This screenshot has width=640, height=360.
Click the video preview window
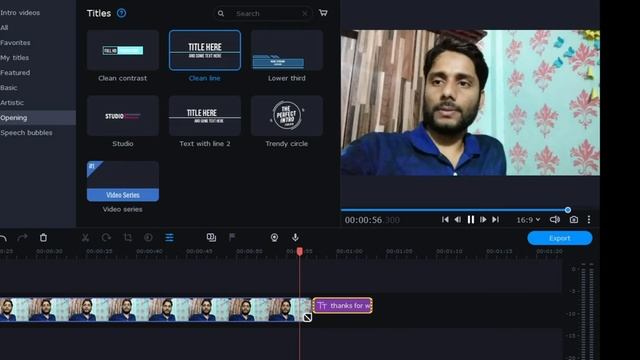[x=470, y=102]
